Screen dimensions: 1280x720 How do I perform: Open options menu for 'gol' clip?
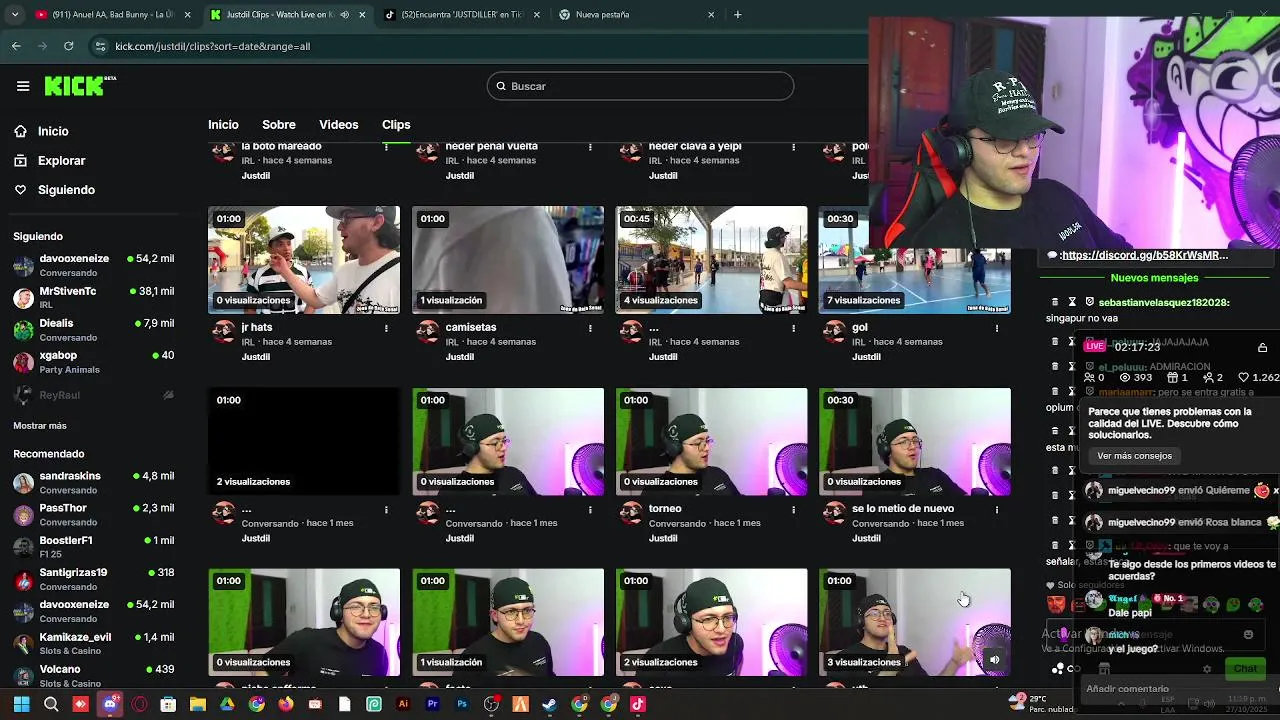click(x=997, y=328)
